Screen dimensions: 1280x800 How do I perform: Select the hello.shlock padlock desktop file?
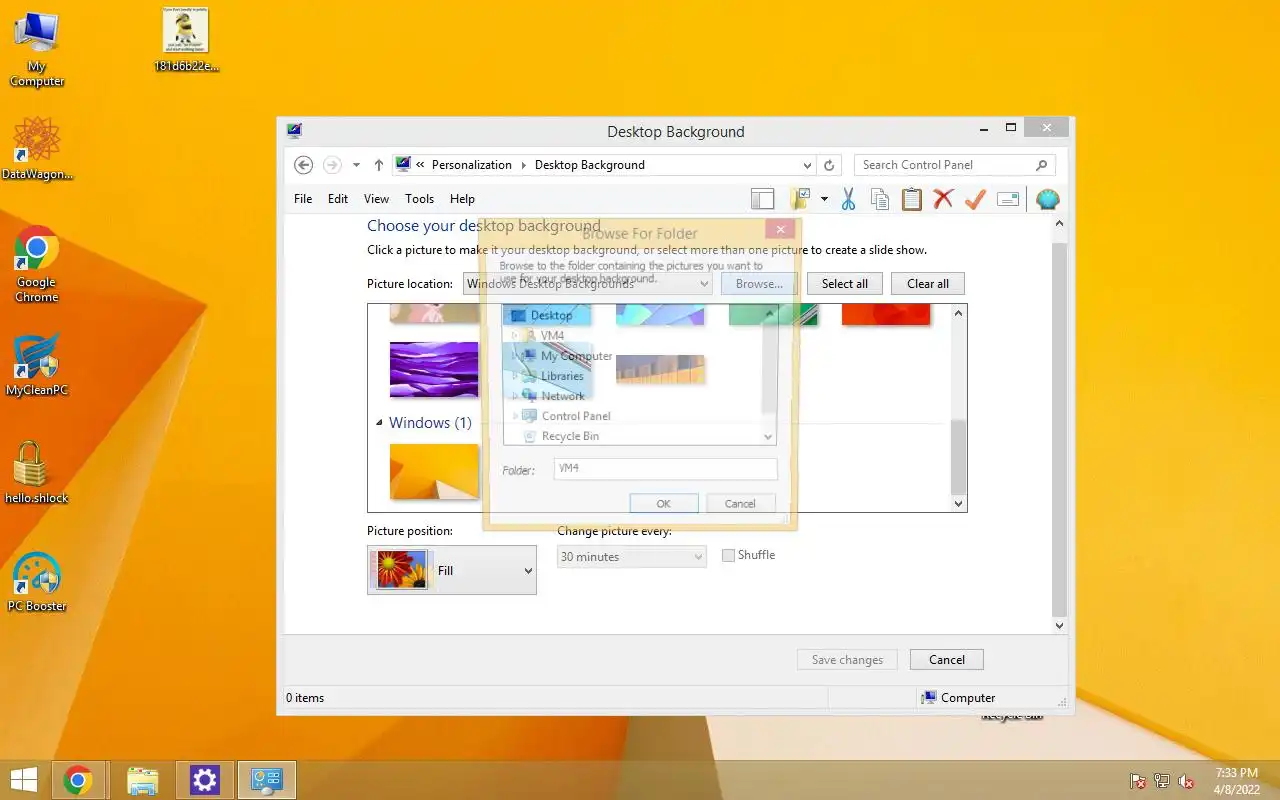point(36,472)
